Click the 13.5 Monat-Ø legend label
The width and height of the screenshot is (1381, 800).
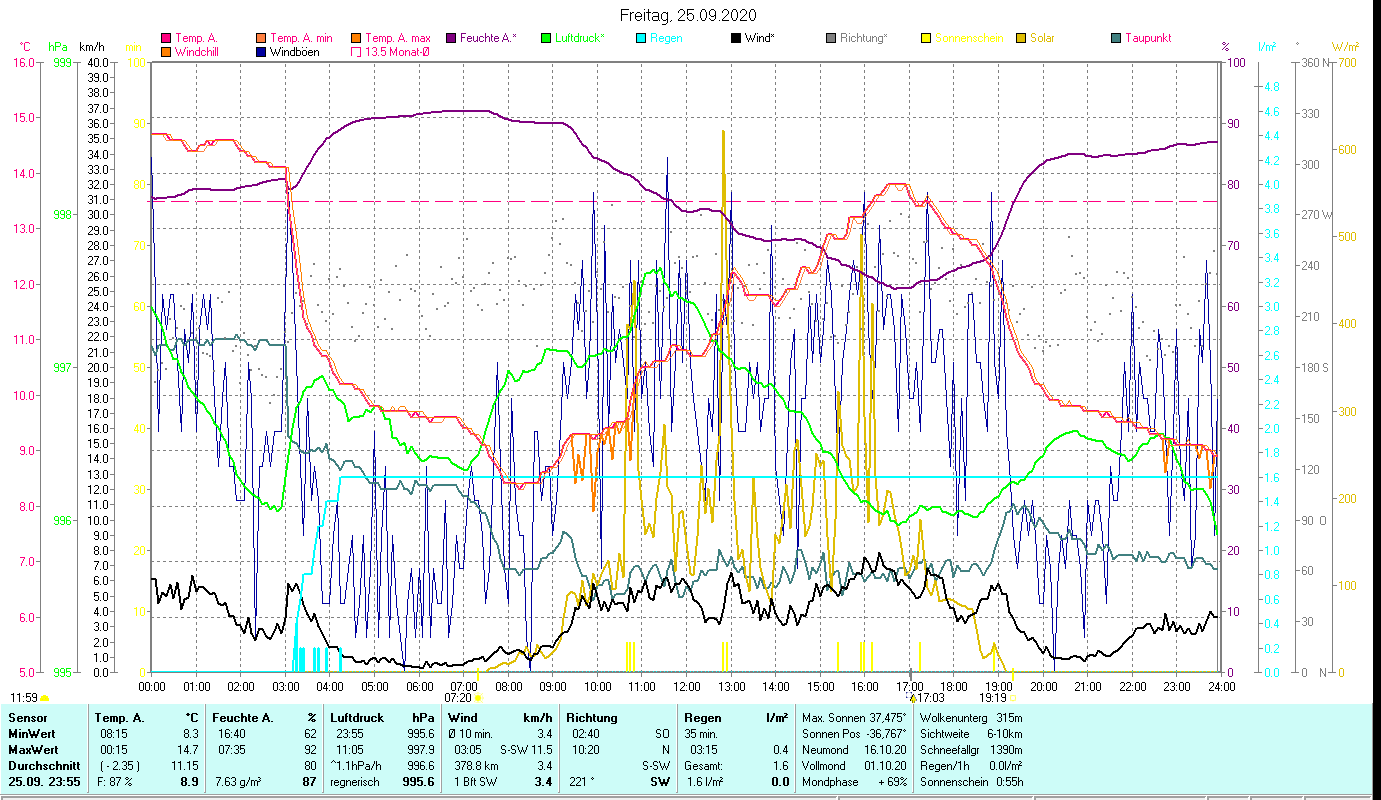pos(397,52)
